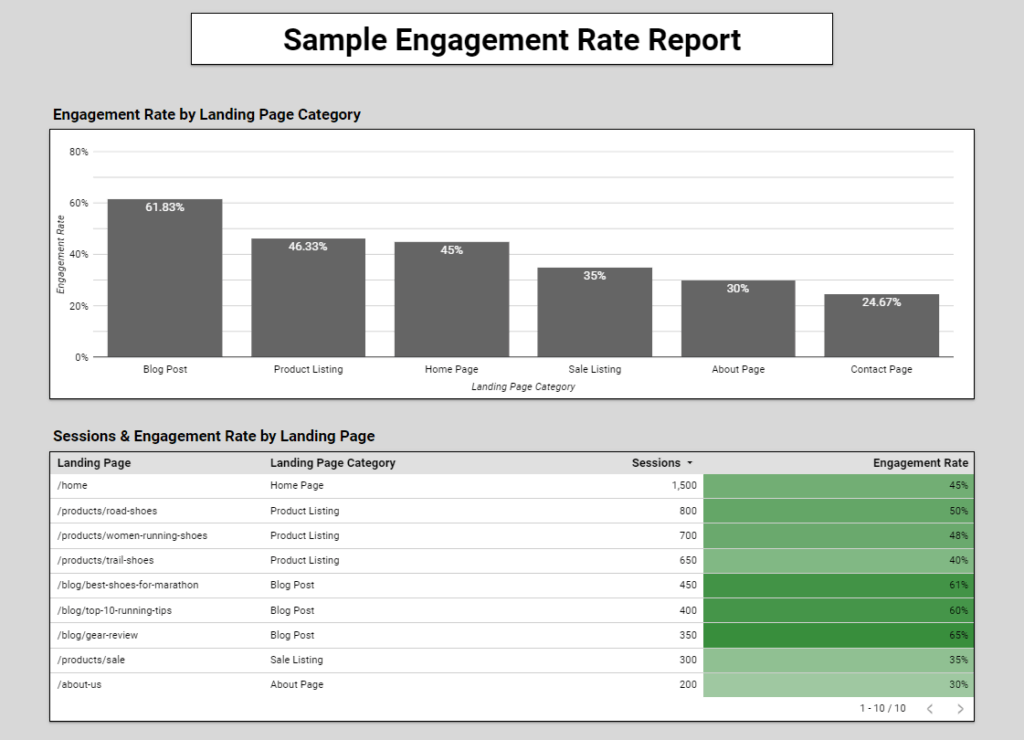Click the Home Page bar showing 45%
Viewport: 1024px width, 740px height.
[x=451, y=298]
